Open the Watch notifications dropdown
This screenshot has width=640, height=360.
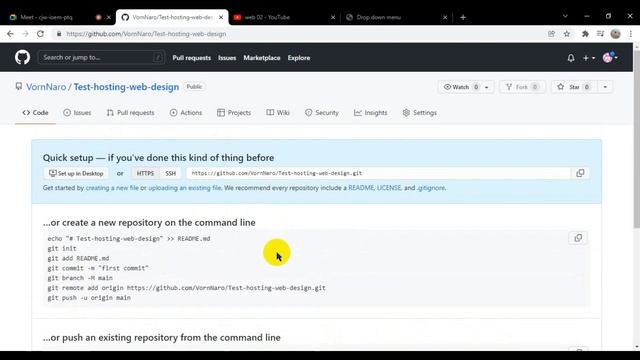[466, 87]
